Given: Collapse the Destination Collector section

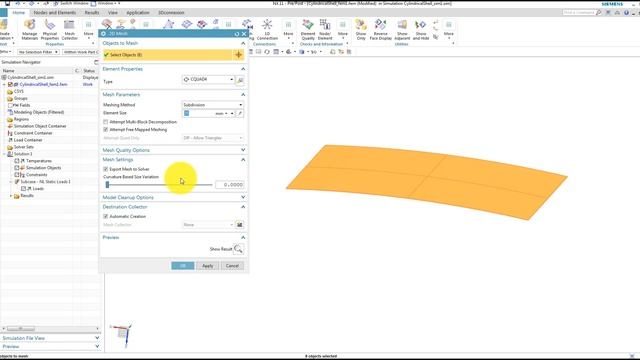Looking at the screenshot, I should point(243,207).
